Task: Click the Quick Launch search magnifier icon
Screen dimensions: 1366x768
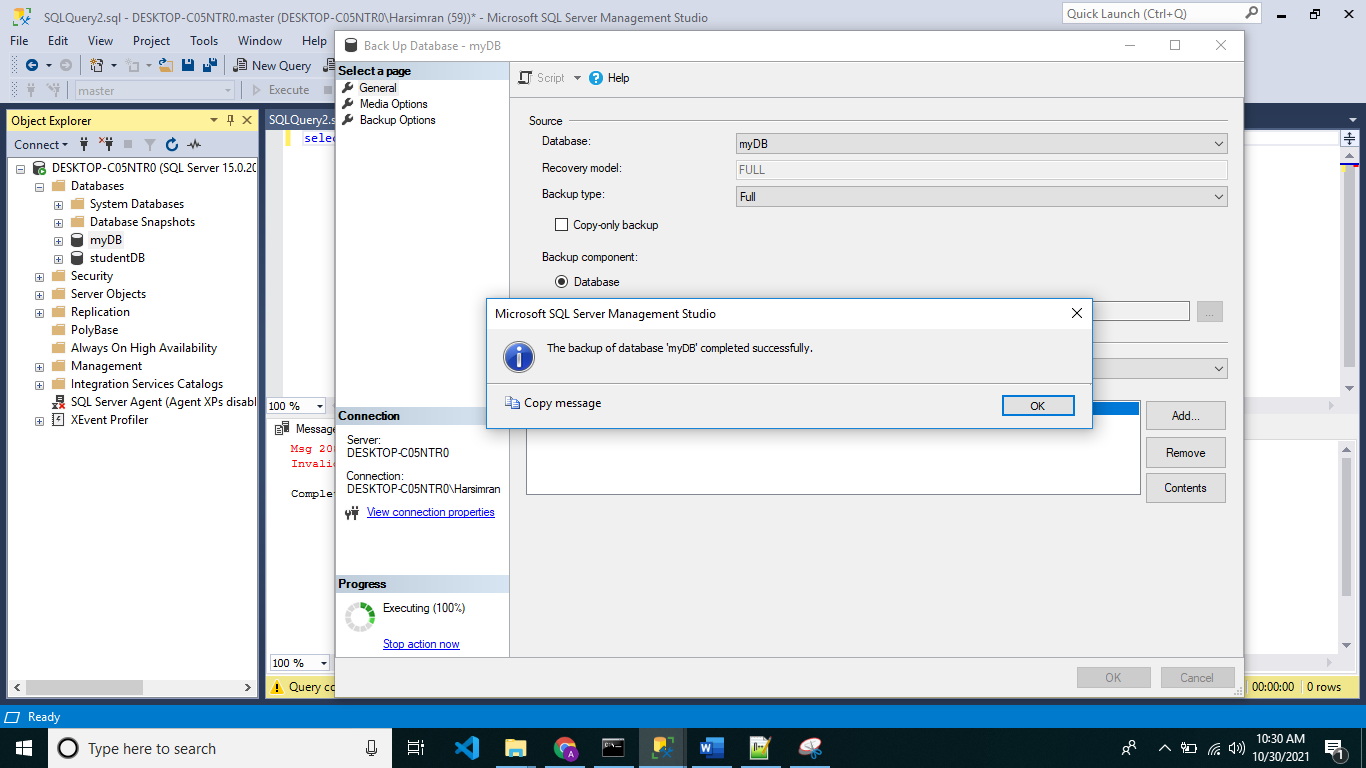Action: (x=1251, y=13)
